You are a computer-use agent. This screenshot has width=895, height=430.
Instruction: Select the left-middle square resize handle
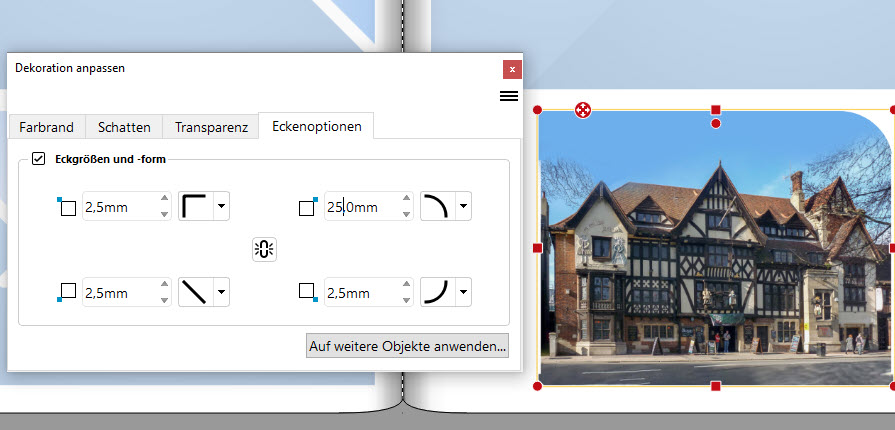click(x=537, y=248)
